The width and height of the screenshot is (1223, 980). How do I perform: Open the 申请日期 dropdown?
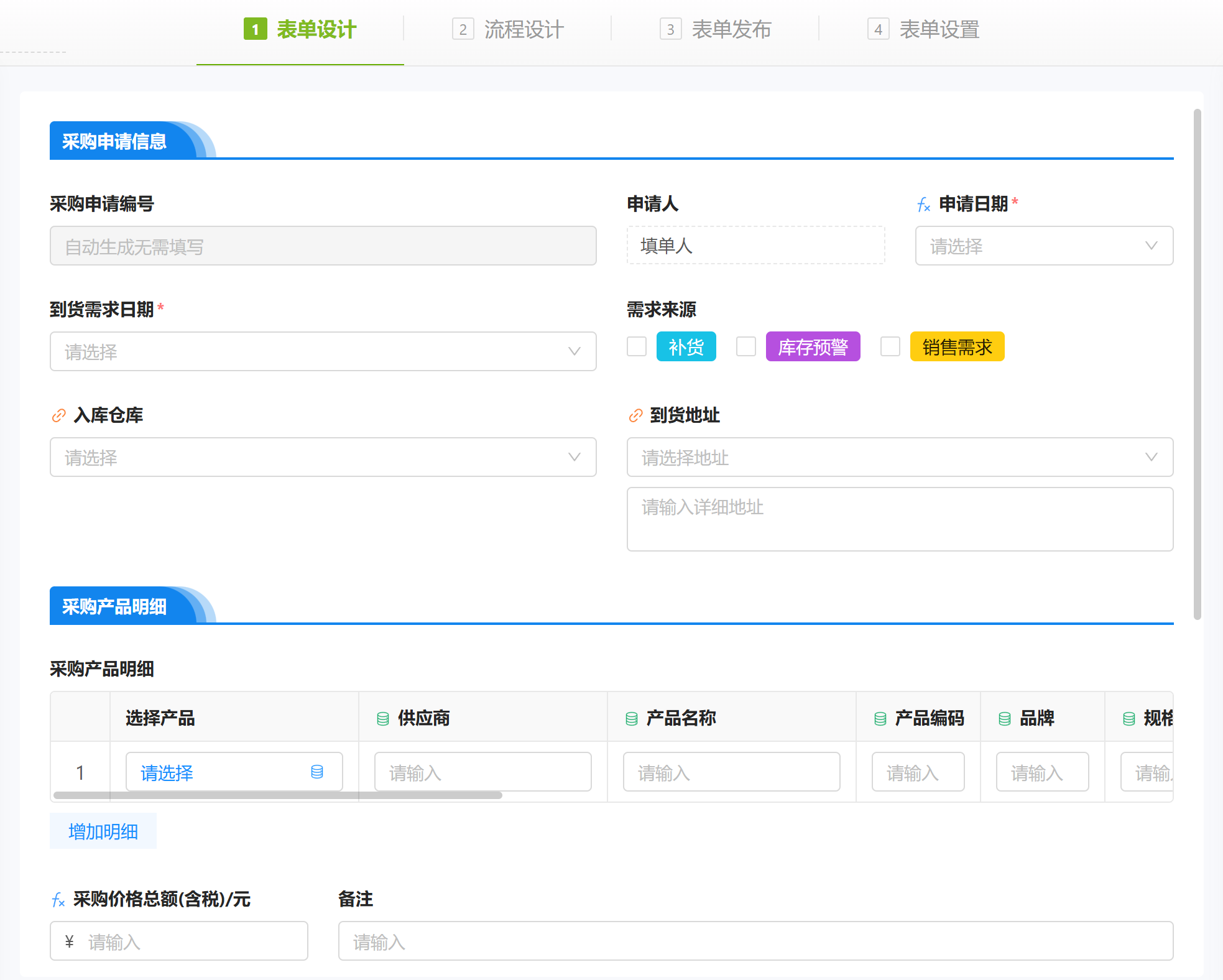pyautogui.click(x=1044, y=246)
